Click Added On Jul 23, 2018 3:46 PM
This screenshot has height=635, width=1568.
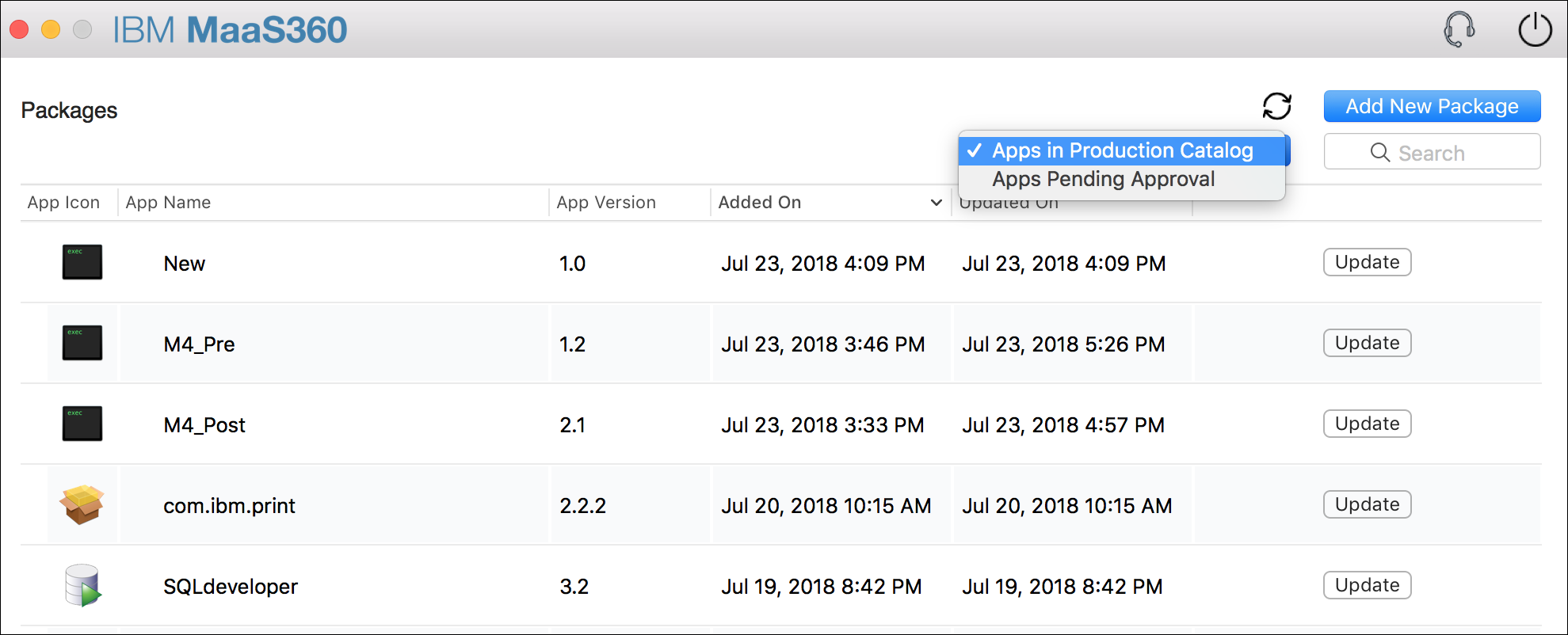point(822,344)
